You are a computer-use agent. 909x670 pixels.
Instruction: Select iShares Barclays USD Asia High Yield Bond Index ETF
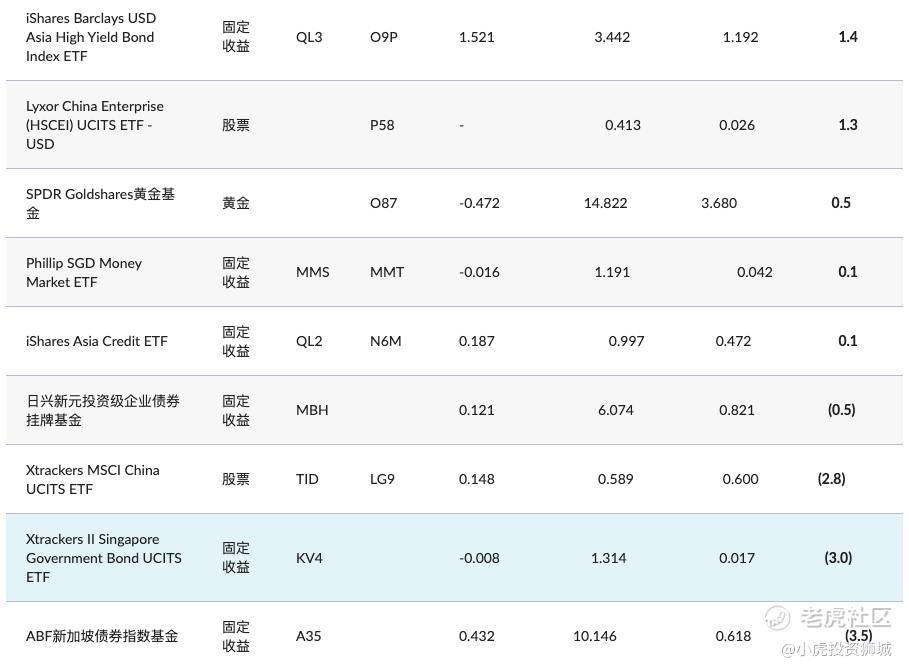91,37
